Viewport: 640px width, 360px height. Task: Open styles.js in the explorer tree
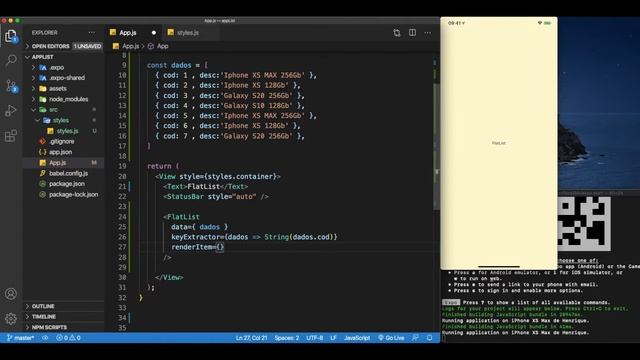click(x=67, y=131)
